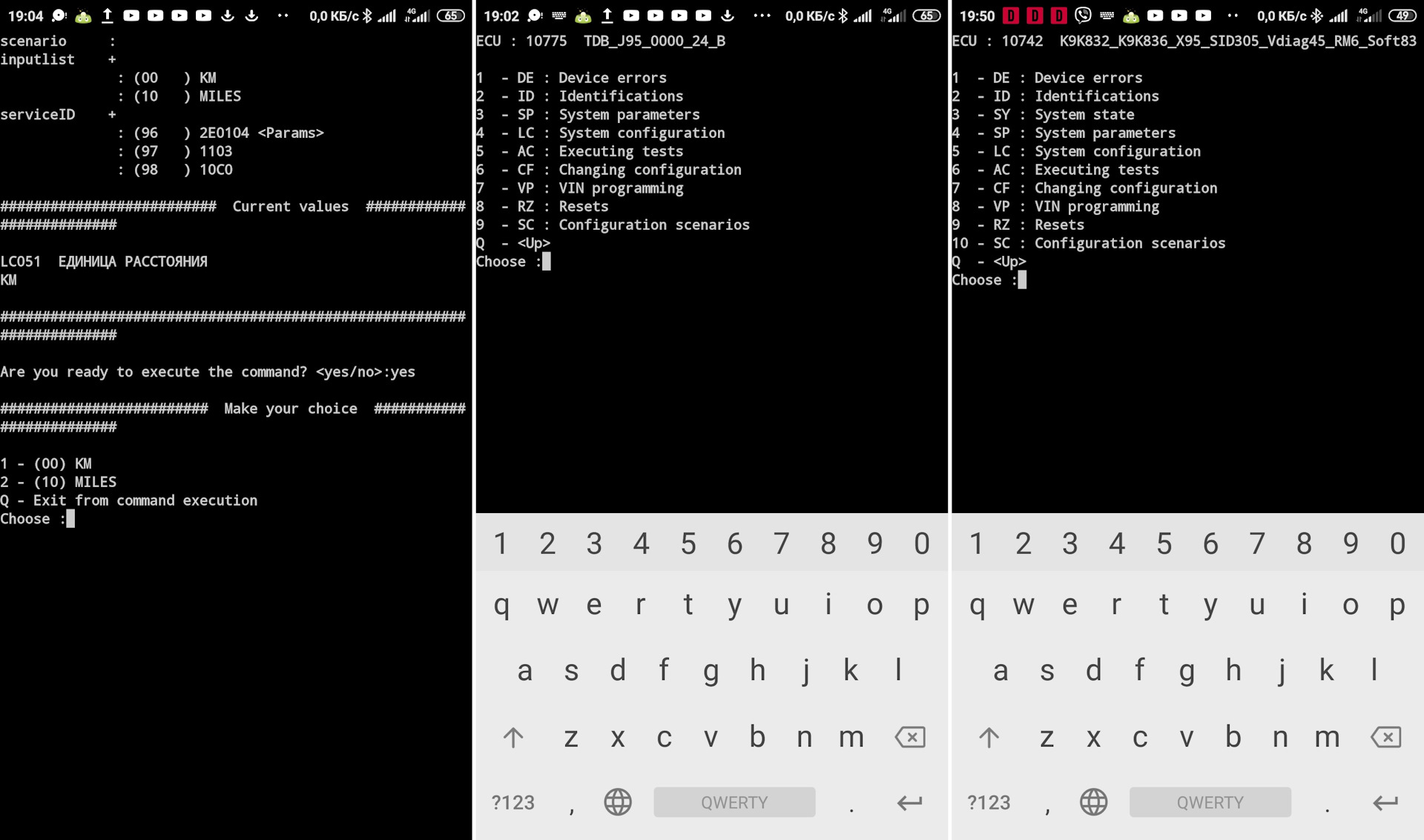Select Choose input field left panel
Viewport: 1424px width, 840px height.
[x=70, y=518]
